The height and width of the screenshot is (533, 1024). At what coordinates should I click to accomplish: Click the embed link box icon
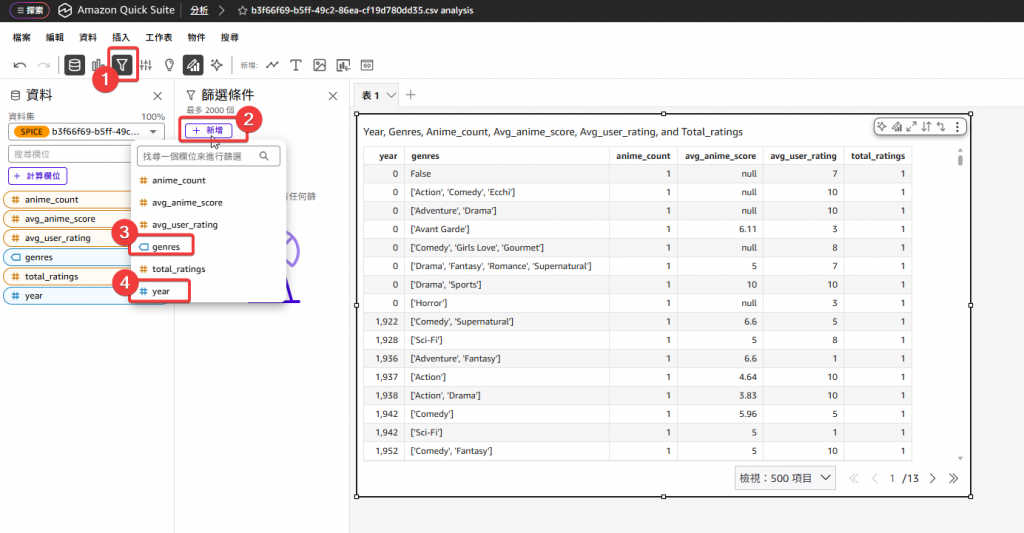(x=367, y=65)
